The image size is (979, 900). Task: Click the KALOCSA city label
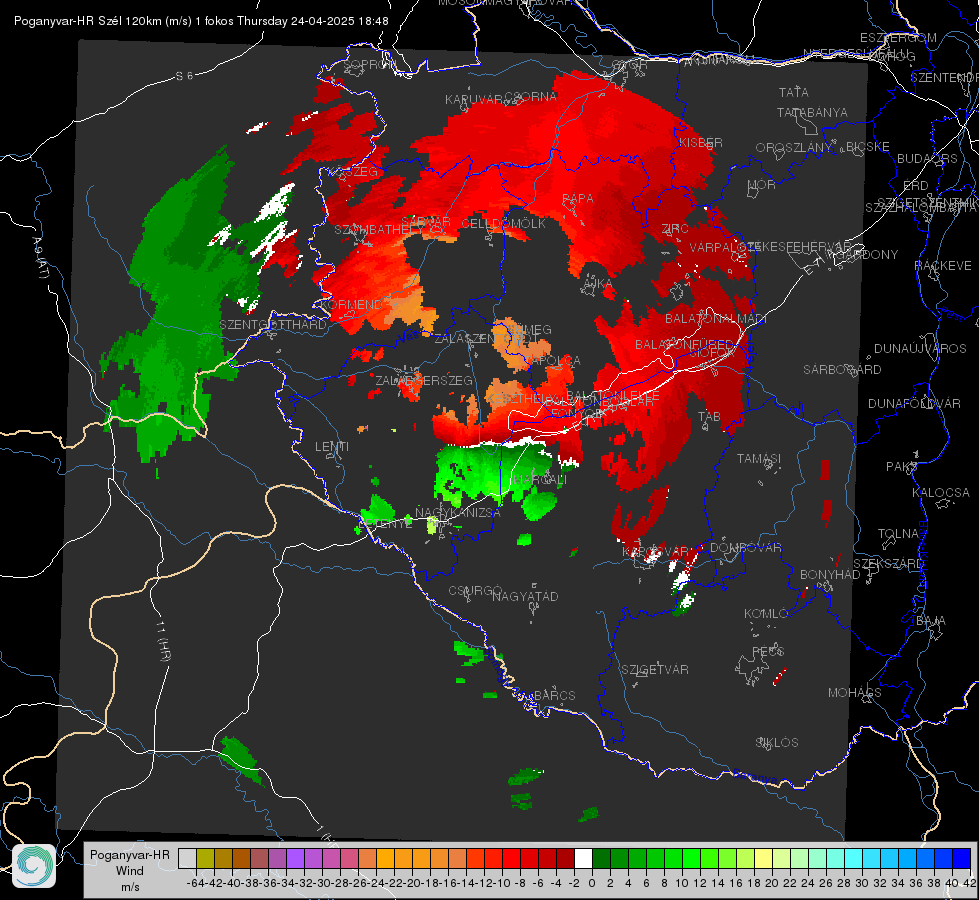point(940,493)
